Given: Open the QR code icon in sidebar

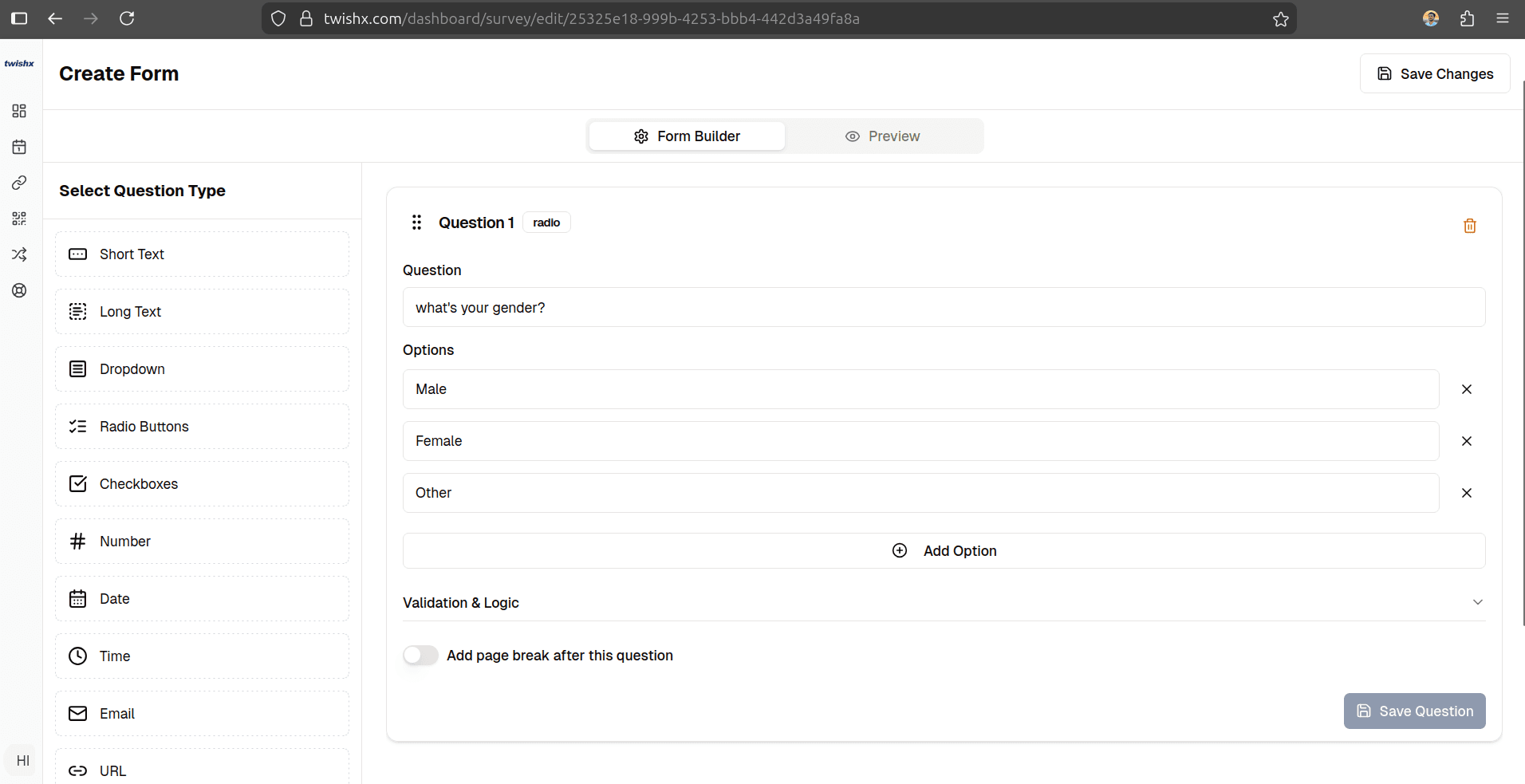Looking at the screenshot, I should pyautogui.click(x=19, y=219).
